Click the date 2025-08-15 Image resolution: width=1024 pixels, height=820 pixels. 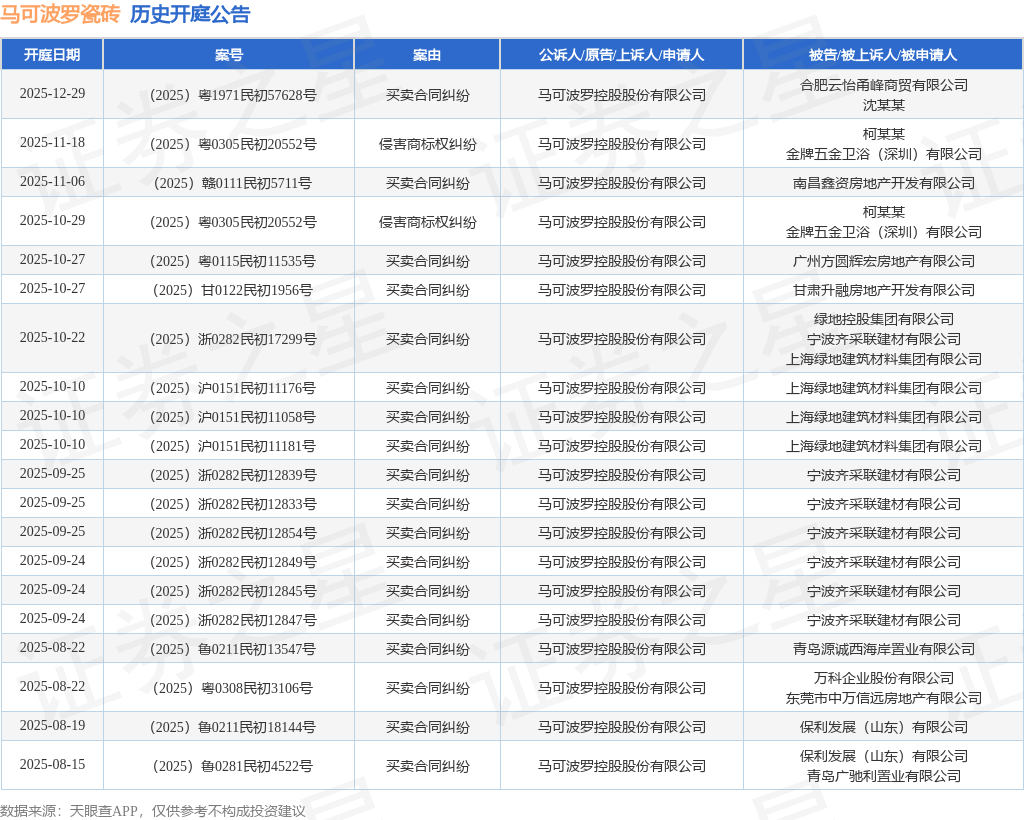(x=52, y=765)
